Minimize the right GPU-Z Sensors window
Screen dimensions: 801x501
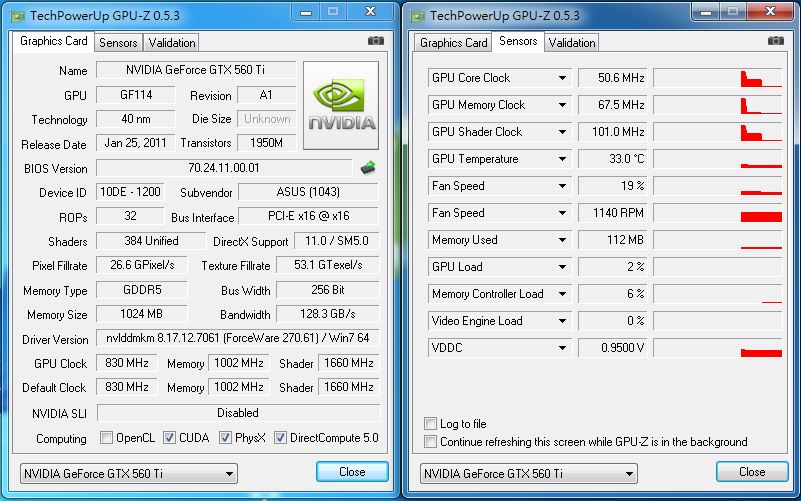pyautogui.click(x=706, y=12)
